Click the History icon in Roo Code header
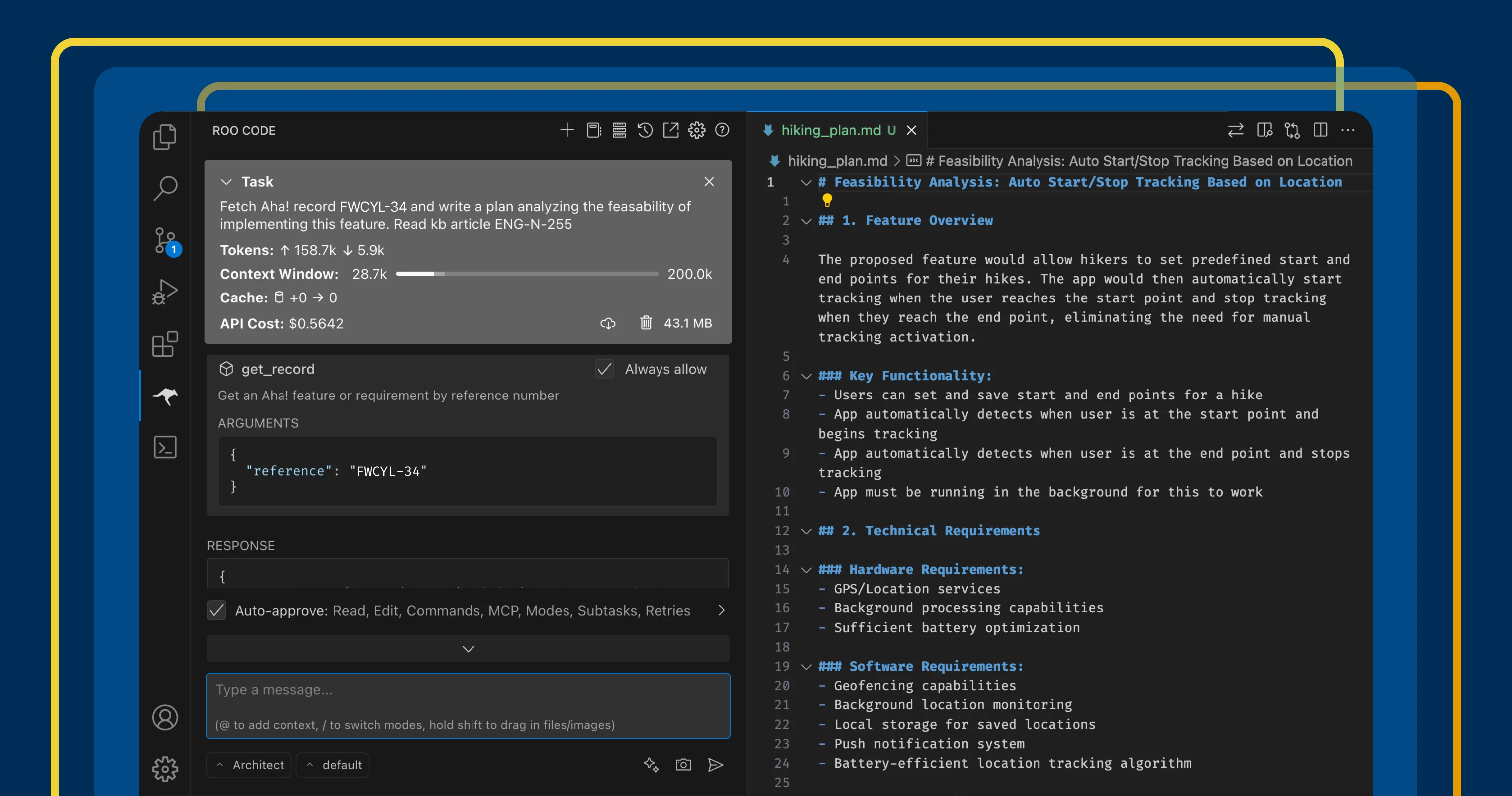Image resolution: width=1512 pixels, height=796 pixels. coord(645,130)
